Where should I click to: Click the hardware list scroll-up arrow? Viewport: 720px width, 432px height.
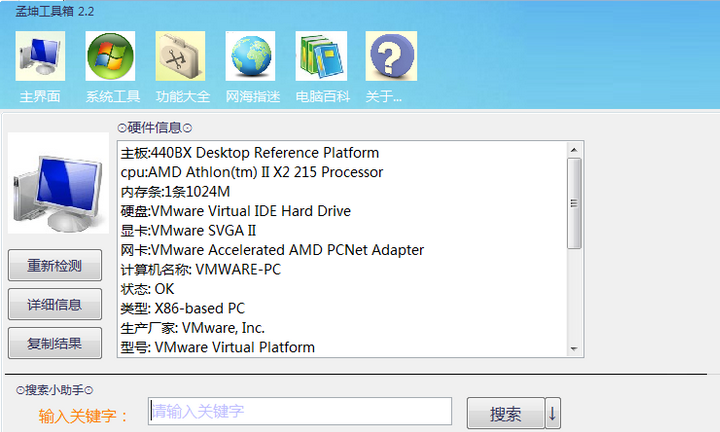tap(574, 150)
